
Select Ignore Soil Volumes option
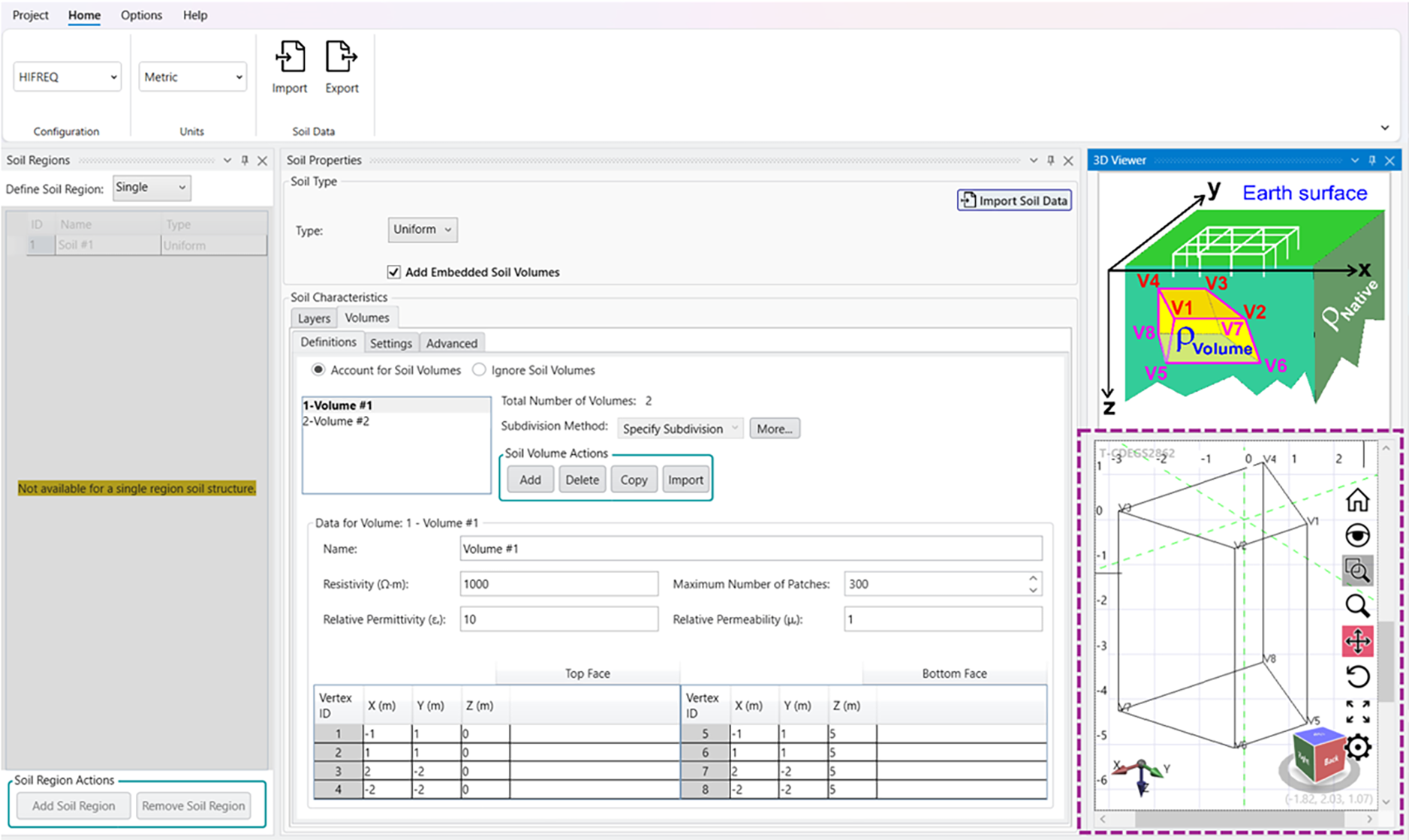click(479, 370)
